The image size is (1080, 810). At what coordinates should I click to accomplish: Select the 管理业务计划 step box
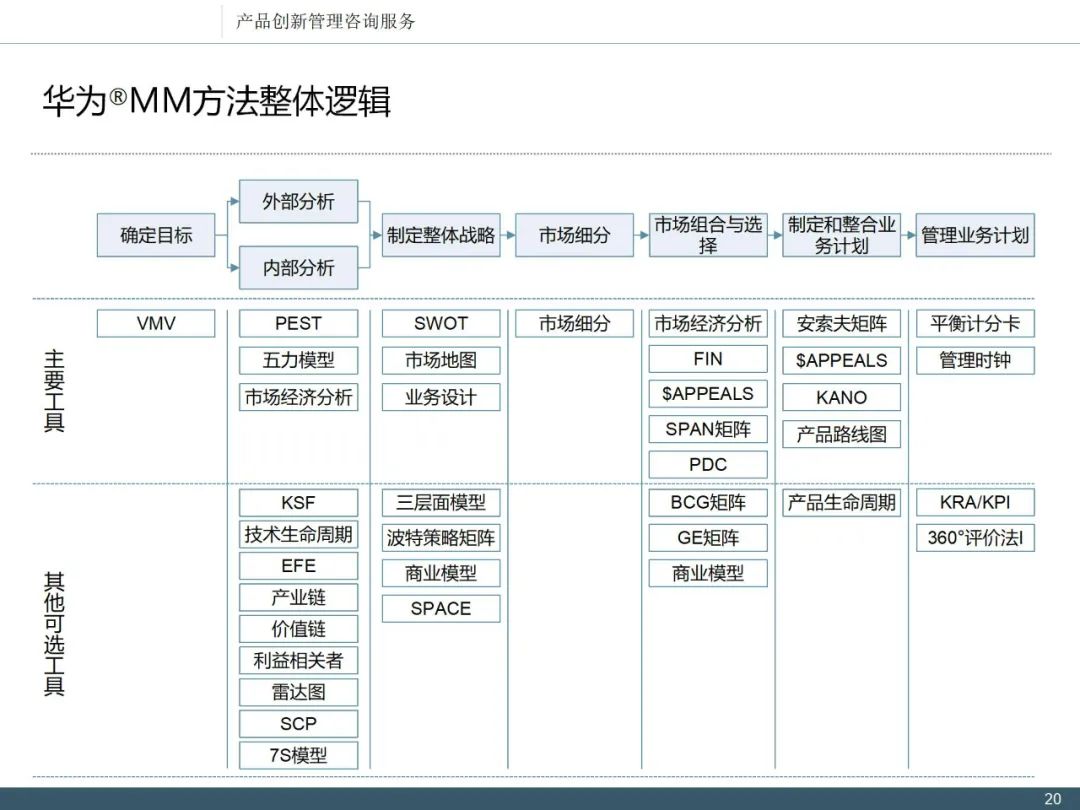click(x=975, y=235)
